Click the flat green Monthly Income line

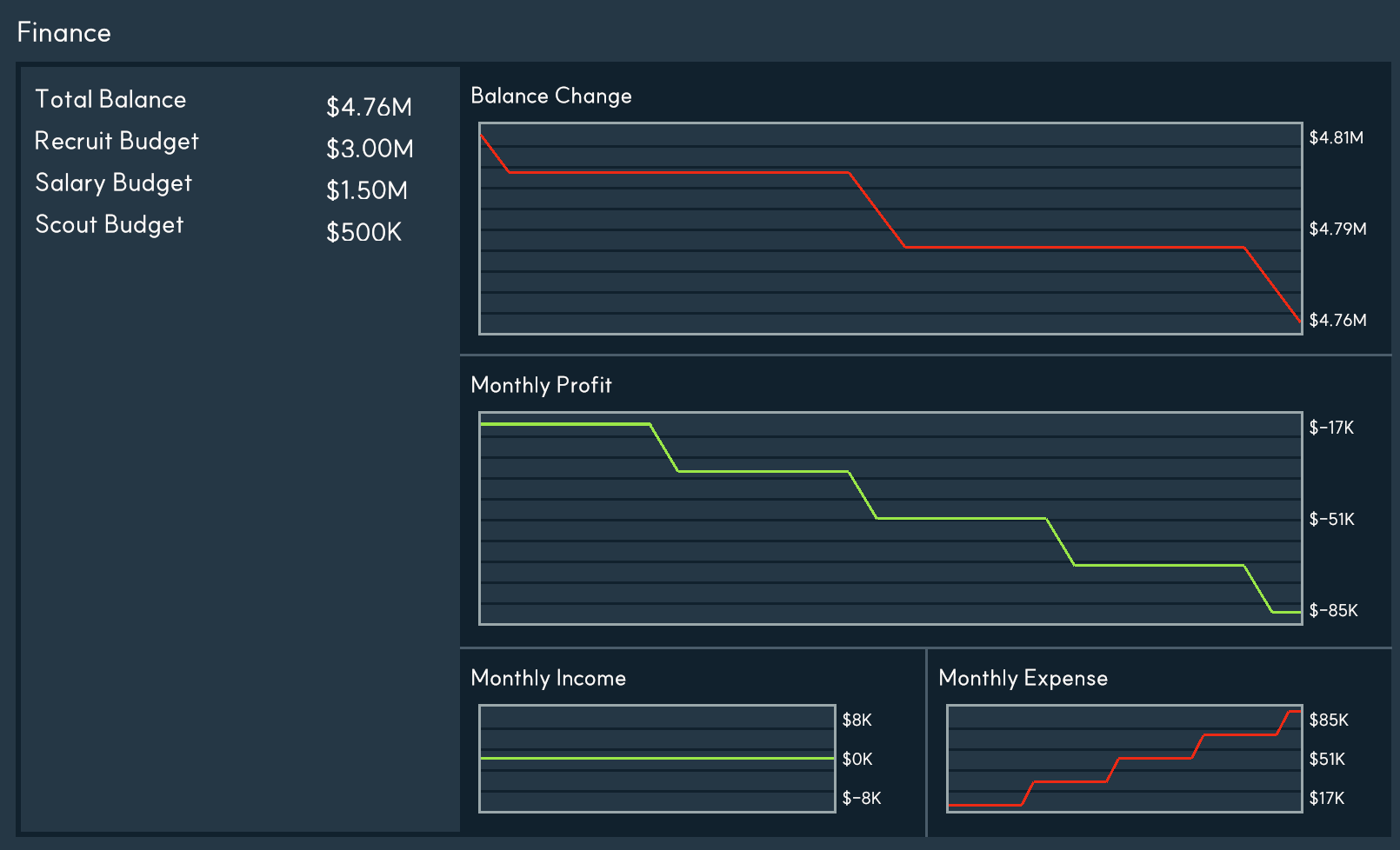click(657, 758)
